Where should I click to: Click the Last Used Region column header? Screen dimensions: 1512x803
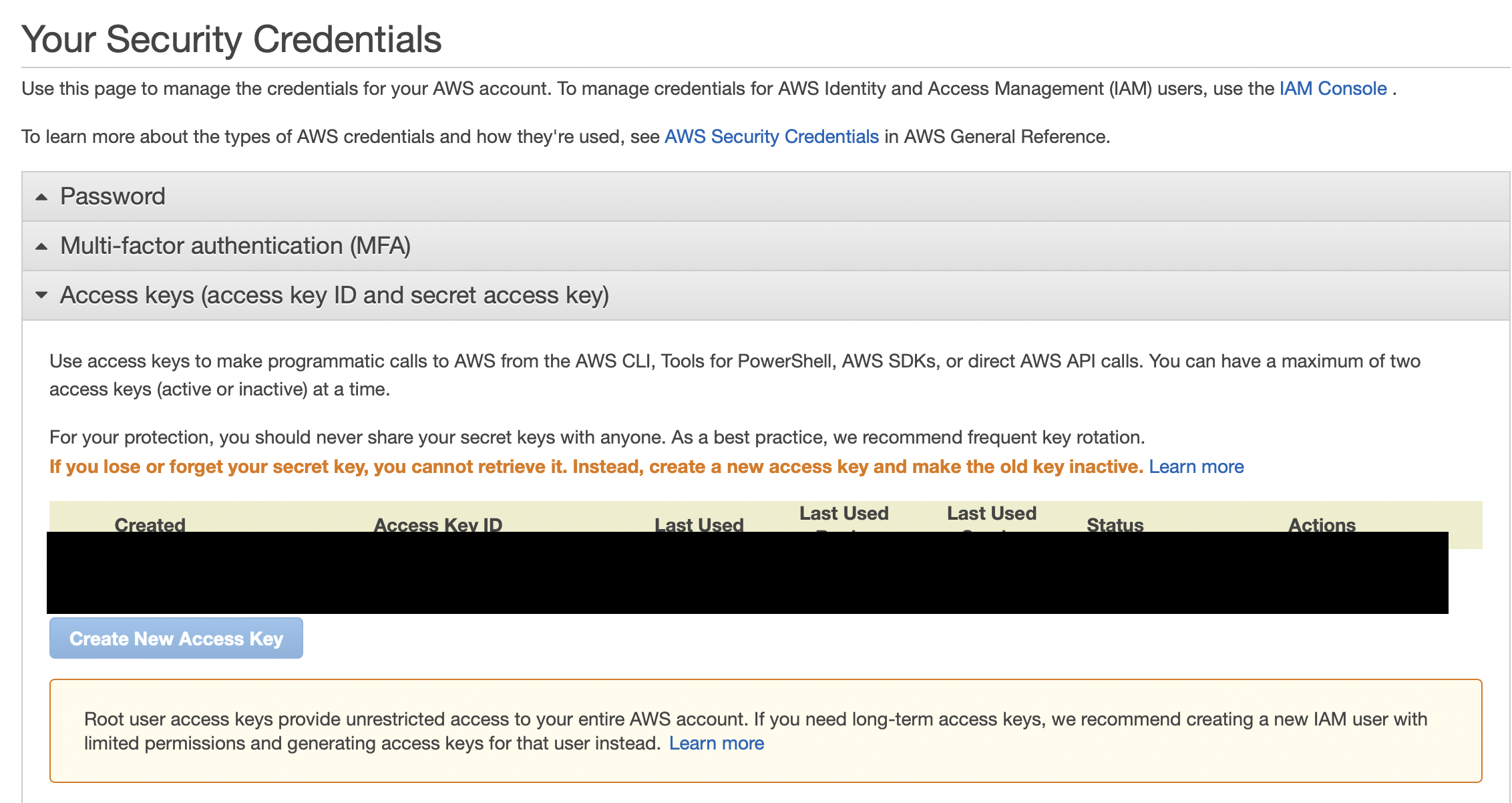[843, 514]
